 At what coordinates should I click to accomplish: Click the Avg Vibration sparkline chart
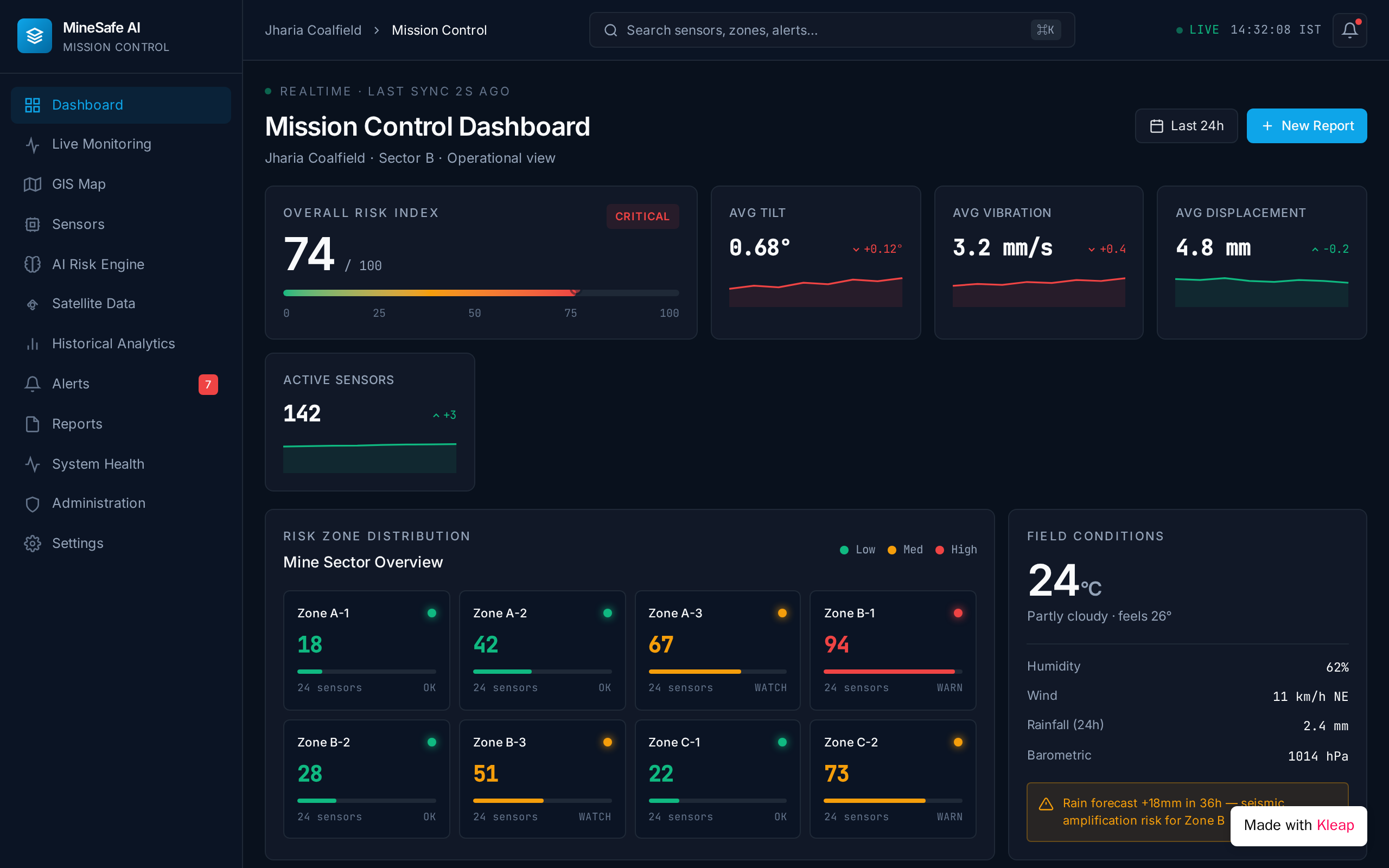tap(1038, 292)
